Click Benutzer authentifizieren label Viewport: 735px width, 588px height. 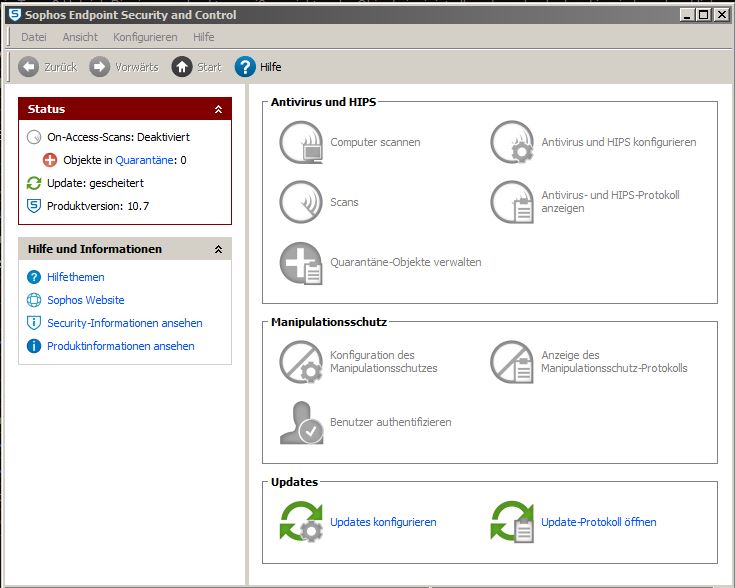pyautogui.click(x=391, y=422)
